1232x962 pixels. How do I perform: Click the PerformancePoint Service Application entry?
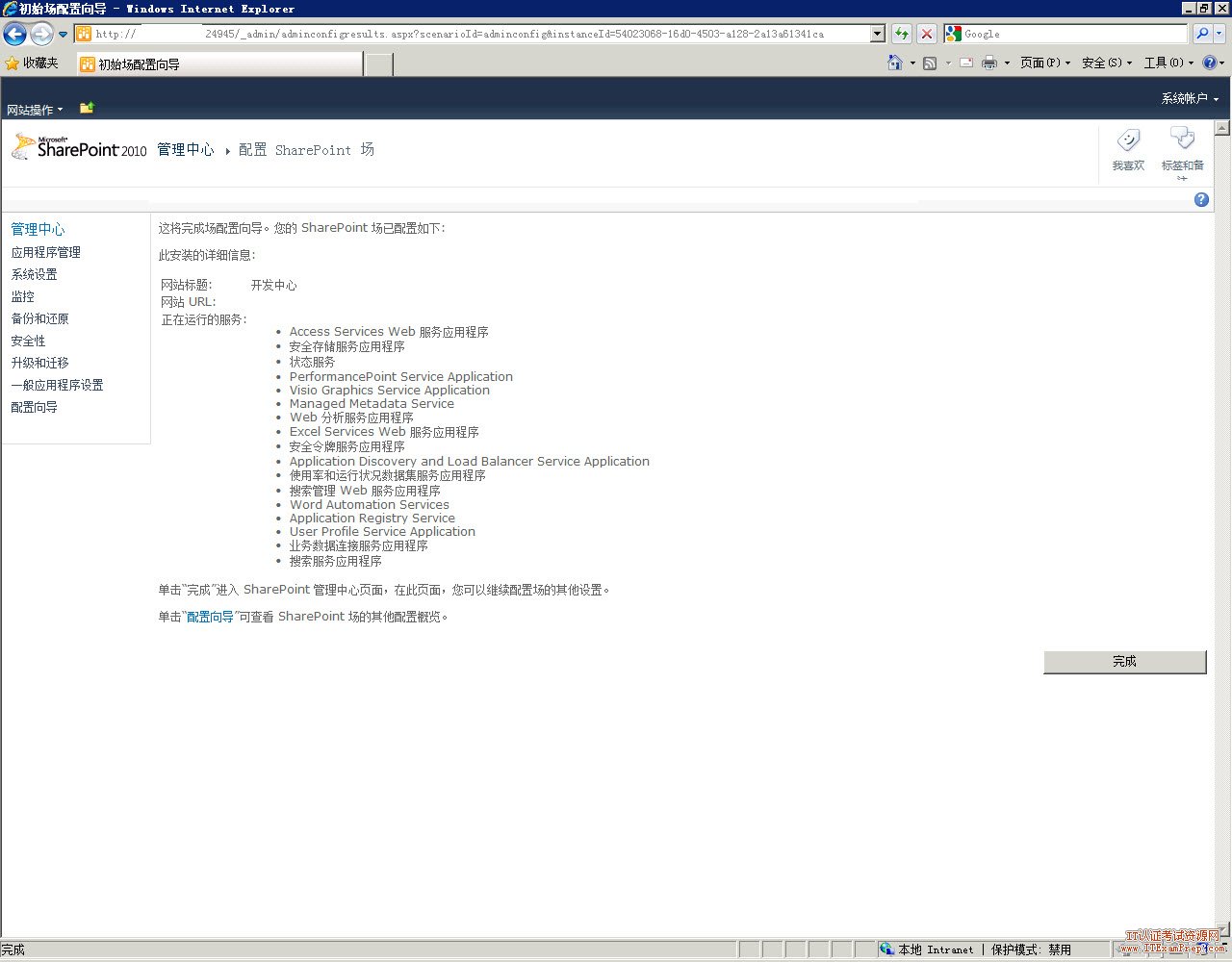(x=401, y=377)
